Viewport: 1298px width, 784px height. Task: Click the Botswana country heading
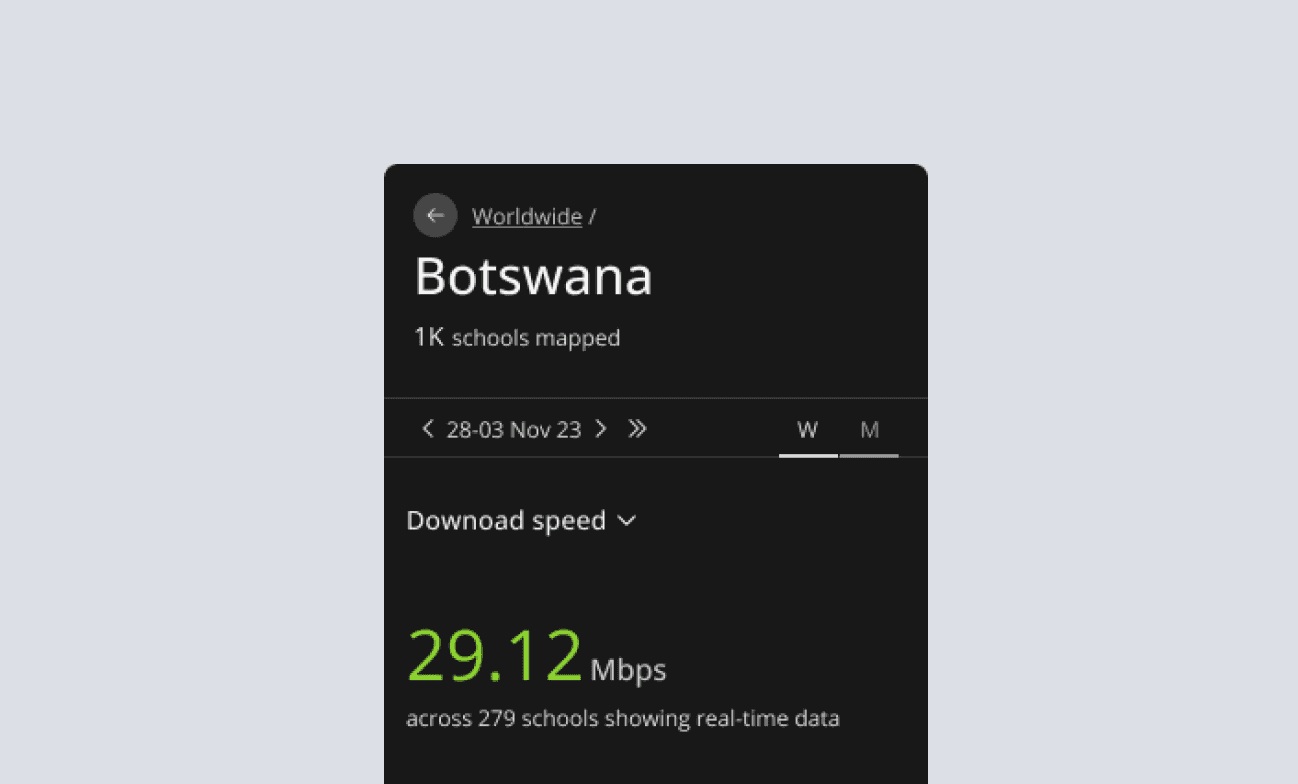tap(533, 276)
